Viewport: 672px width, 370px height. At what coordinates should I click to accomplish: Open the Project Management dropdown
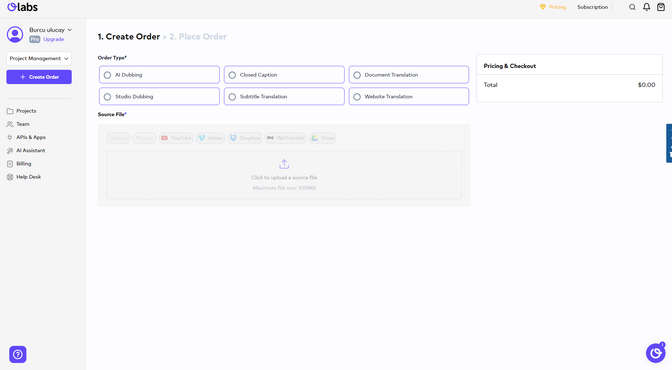click(x=39, y=58)
